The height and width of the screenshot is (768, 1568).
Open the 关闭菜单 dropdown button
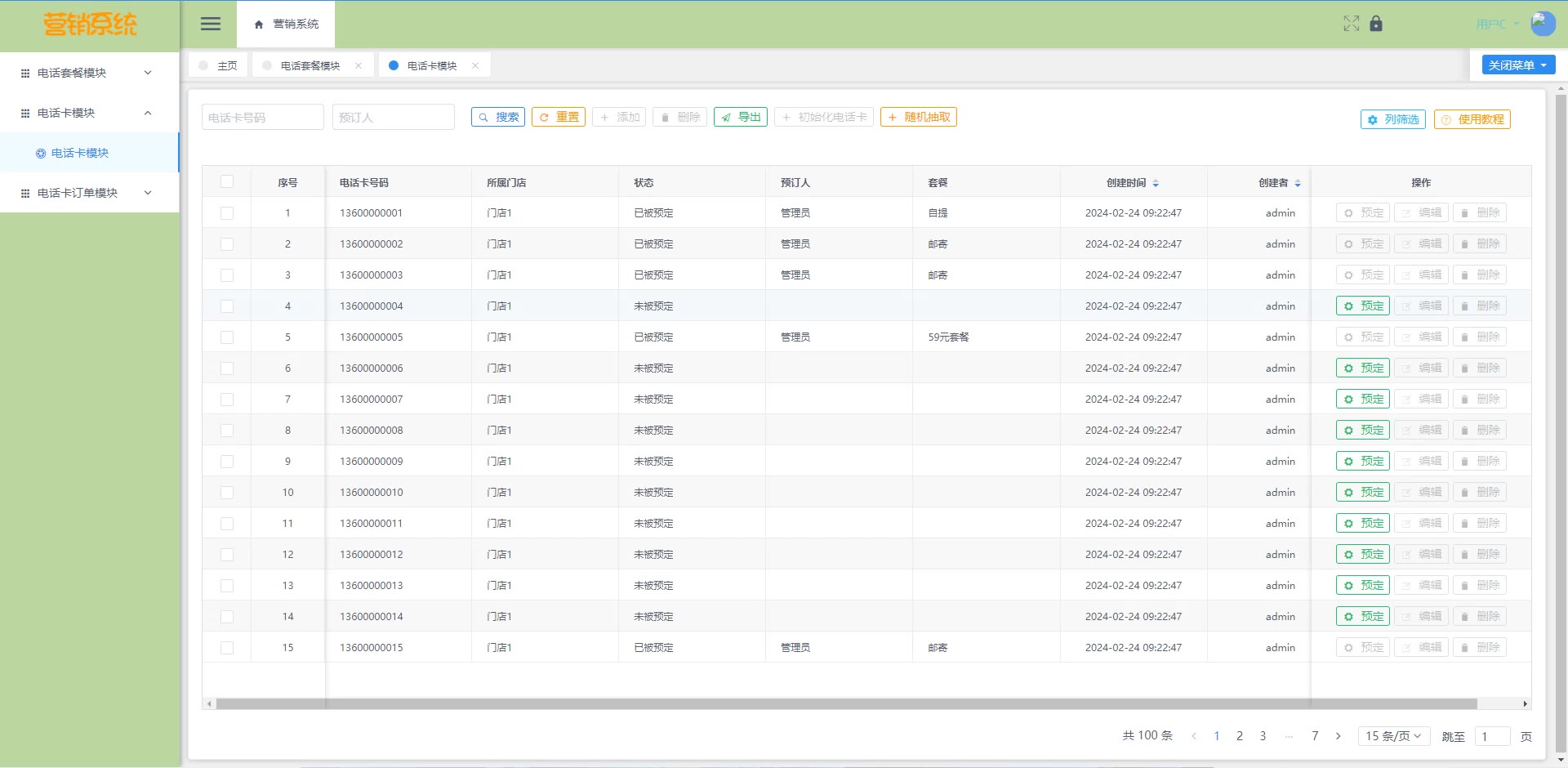1518,65
